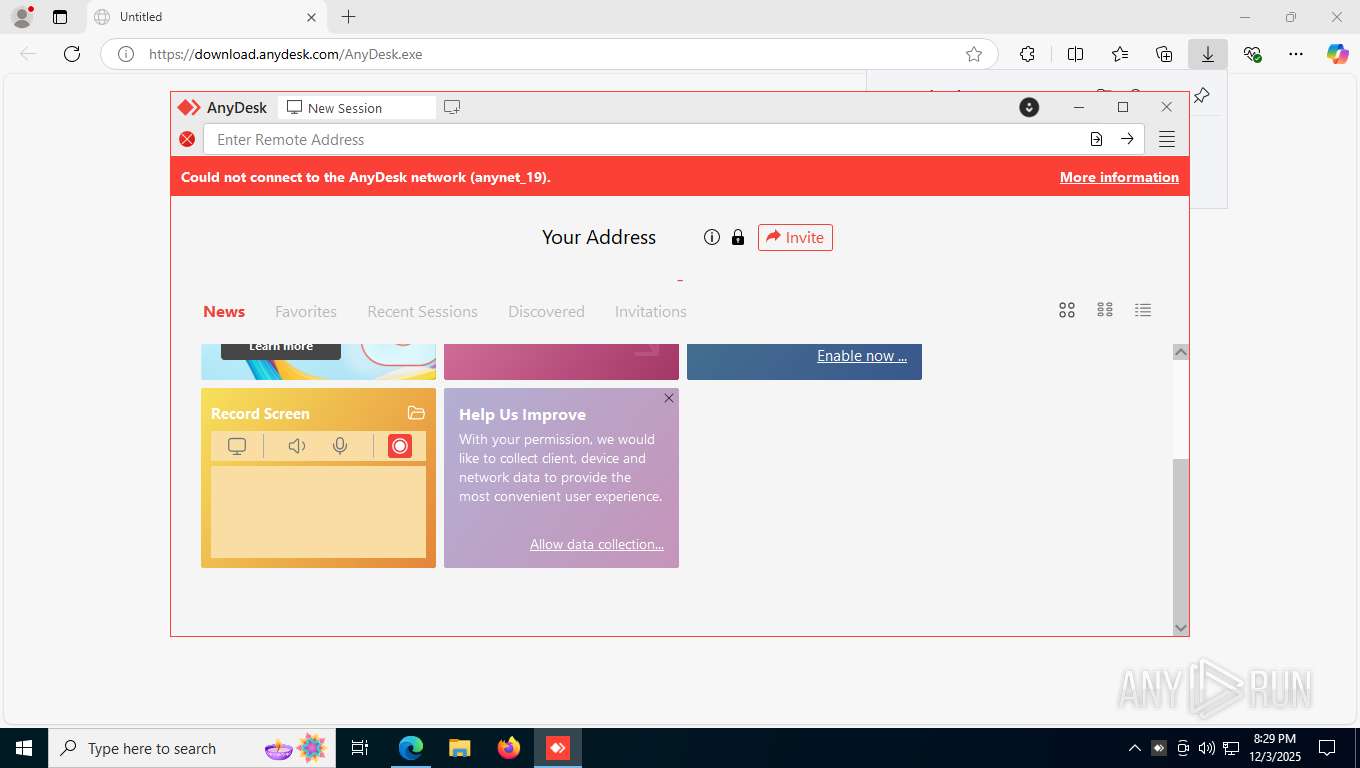Start recording with the red record button

(400, 446)
